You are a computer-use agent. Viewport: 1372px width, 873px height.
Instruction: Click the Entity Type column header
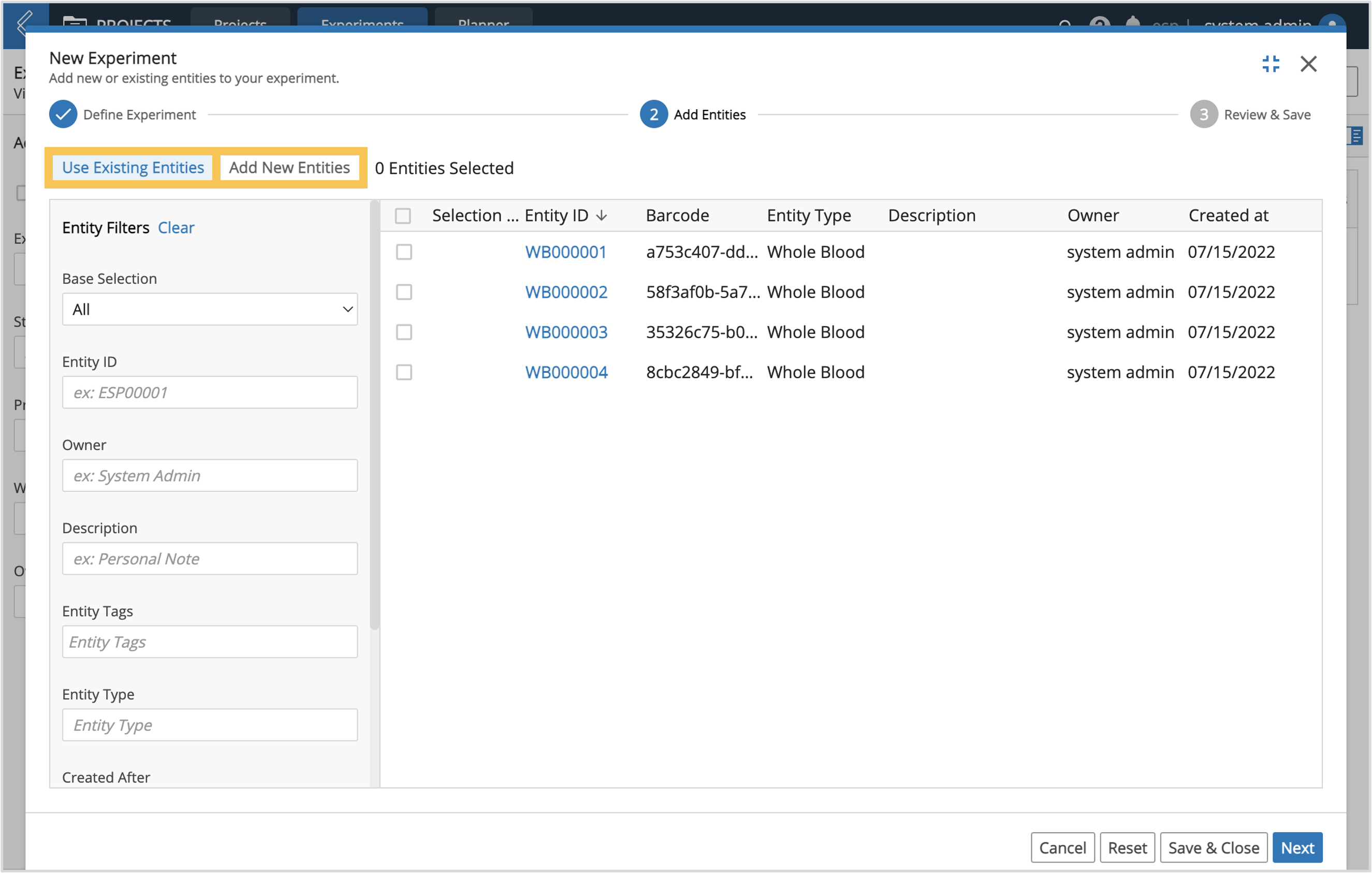click(x=809, y=215)
